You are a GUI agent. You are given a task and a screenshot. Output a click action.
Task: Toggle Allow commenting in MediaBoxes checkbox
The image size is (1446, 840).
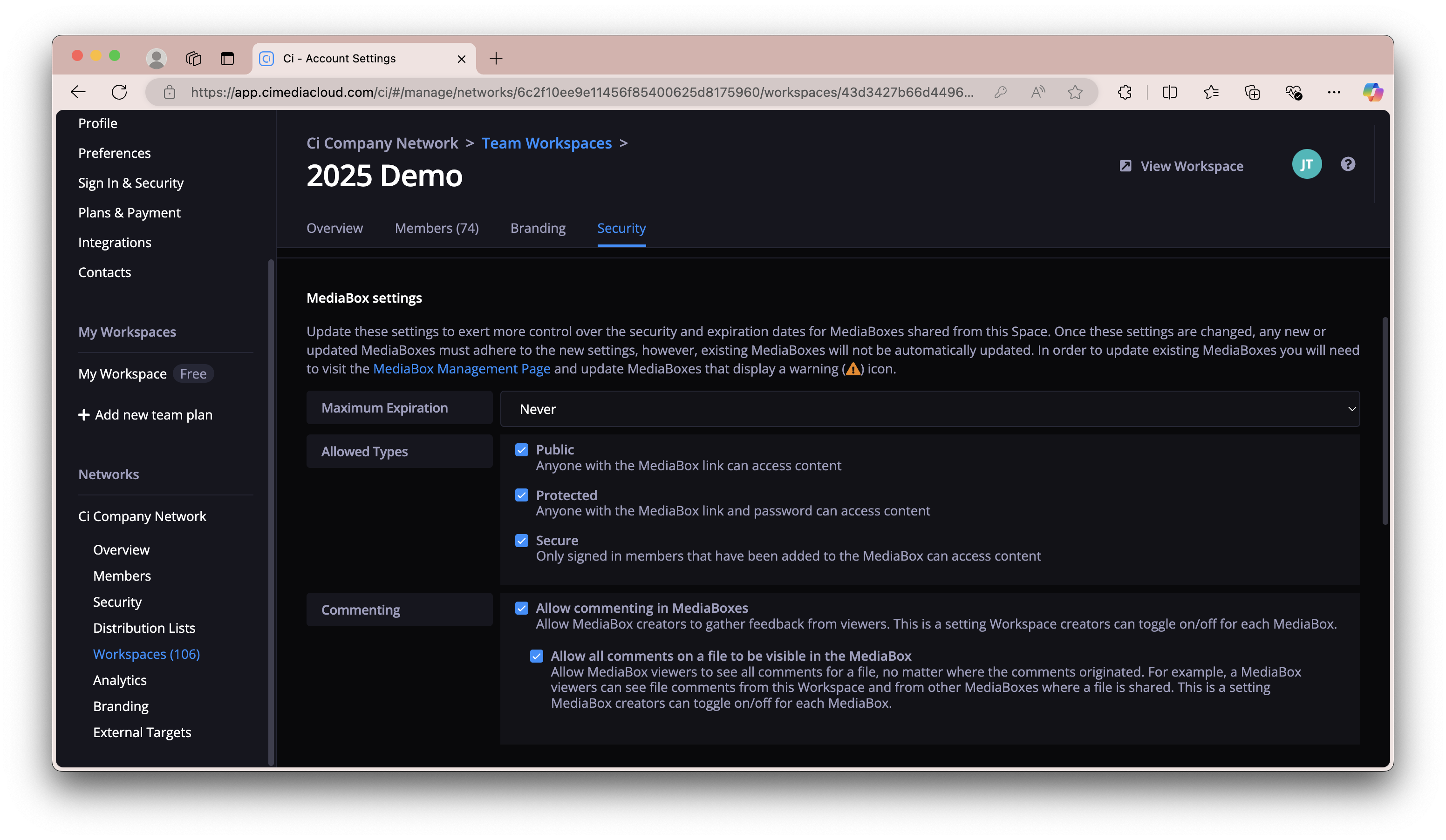point(522,609)
